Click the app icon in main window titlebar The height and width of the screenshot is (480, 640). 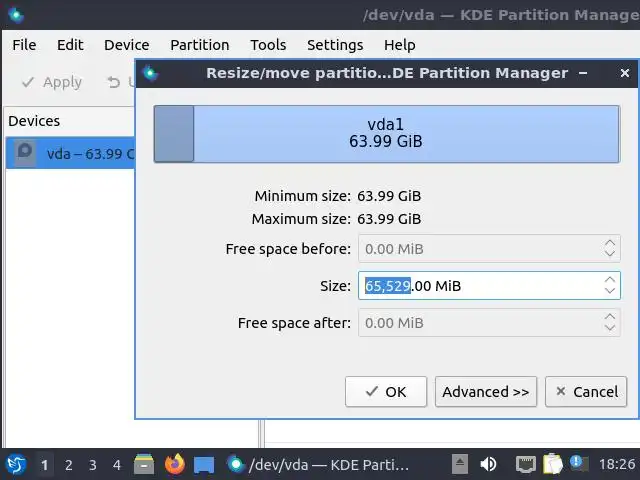pos(16,16)
